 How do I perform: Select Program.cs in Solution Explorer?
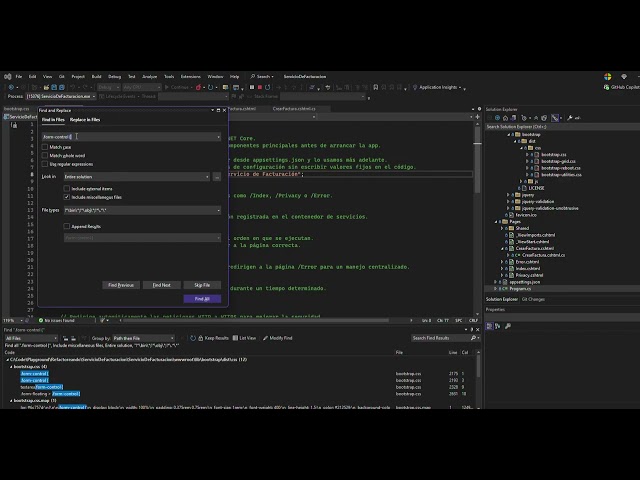[x=520, y=289]
